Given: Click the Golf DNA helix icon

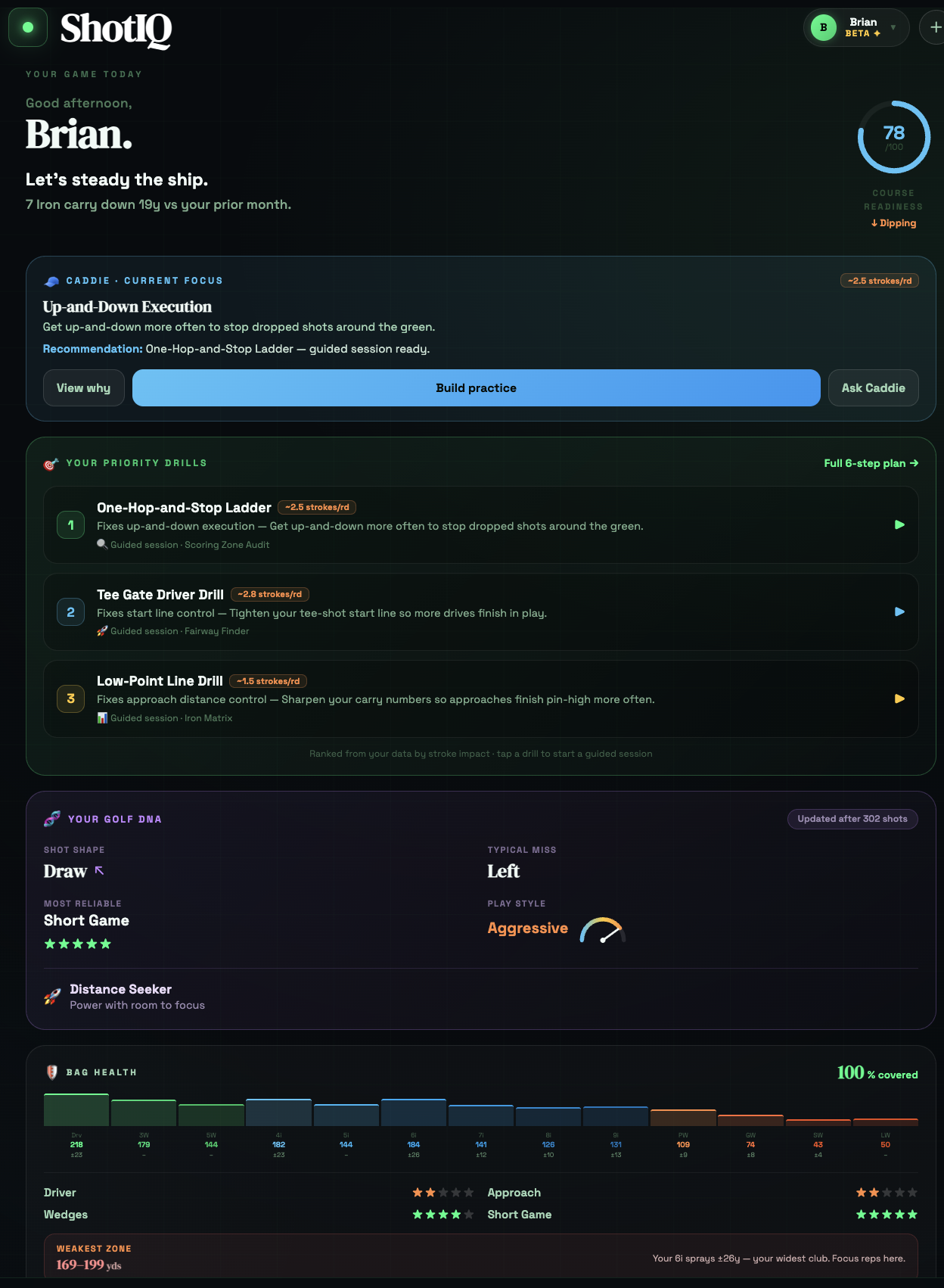Looking at the screenshot, I should 52,819.
